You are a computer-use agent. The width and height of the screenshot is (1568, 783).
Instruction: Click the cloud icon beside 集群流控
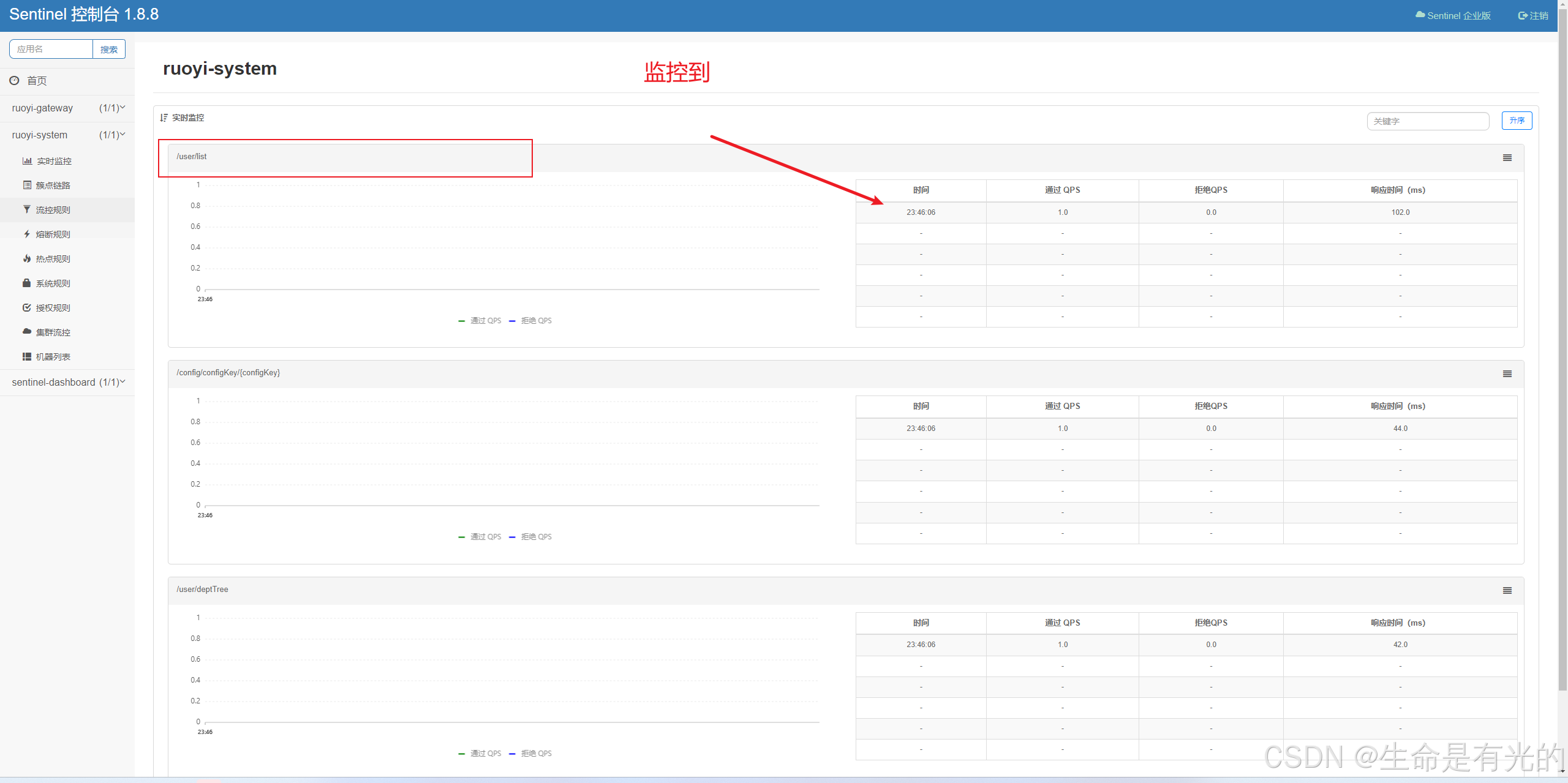point(27,331)
